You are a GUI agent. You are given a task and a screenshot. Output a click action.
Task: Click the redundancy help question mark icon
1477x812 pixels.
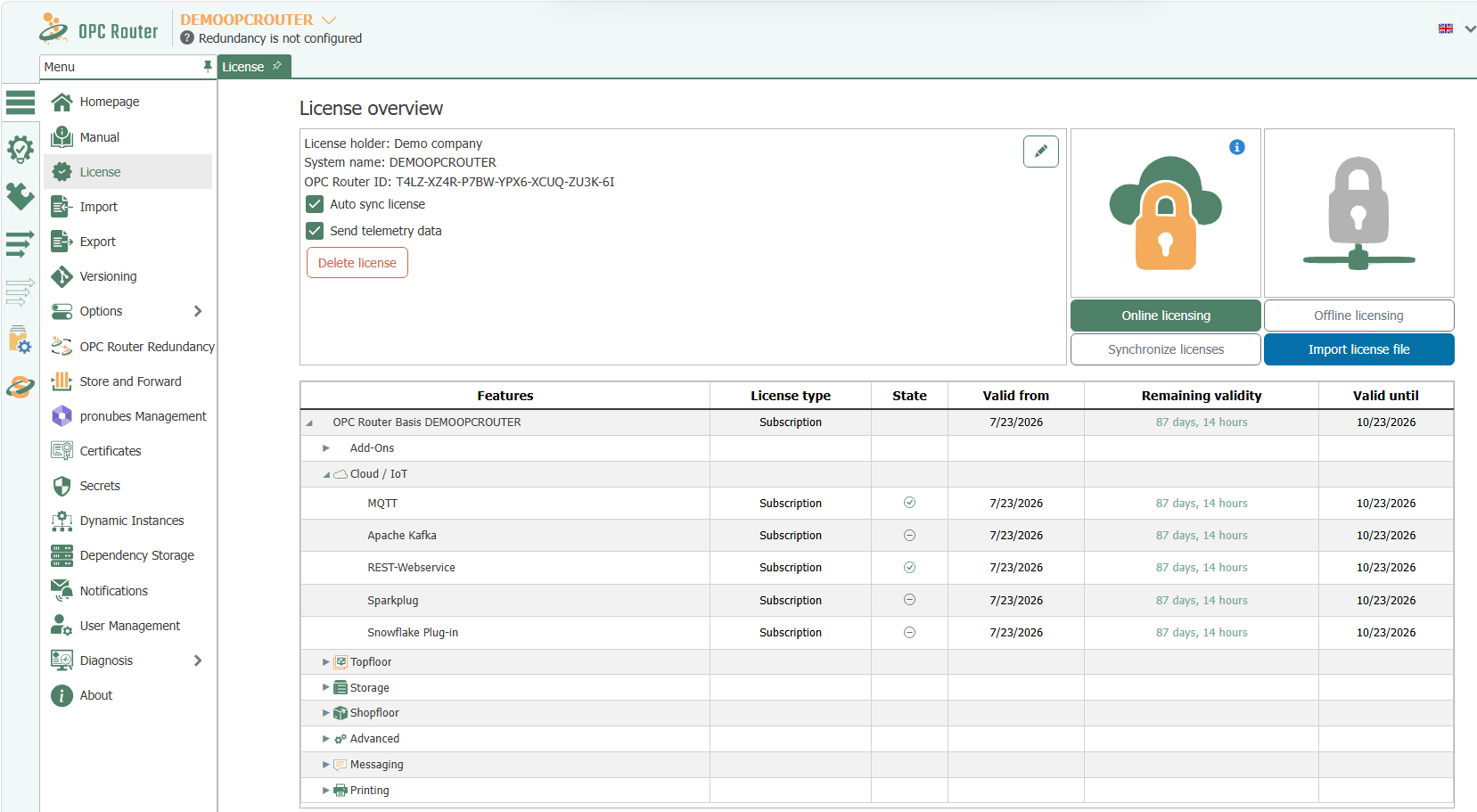coord(187,38)
